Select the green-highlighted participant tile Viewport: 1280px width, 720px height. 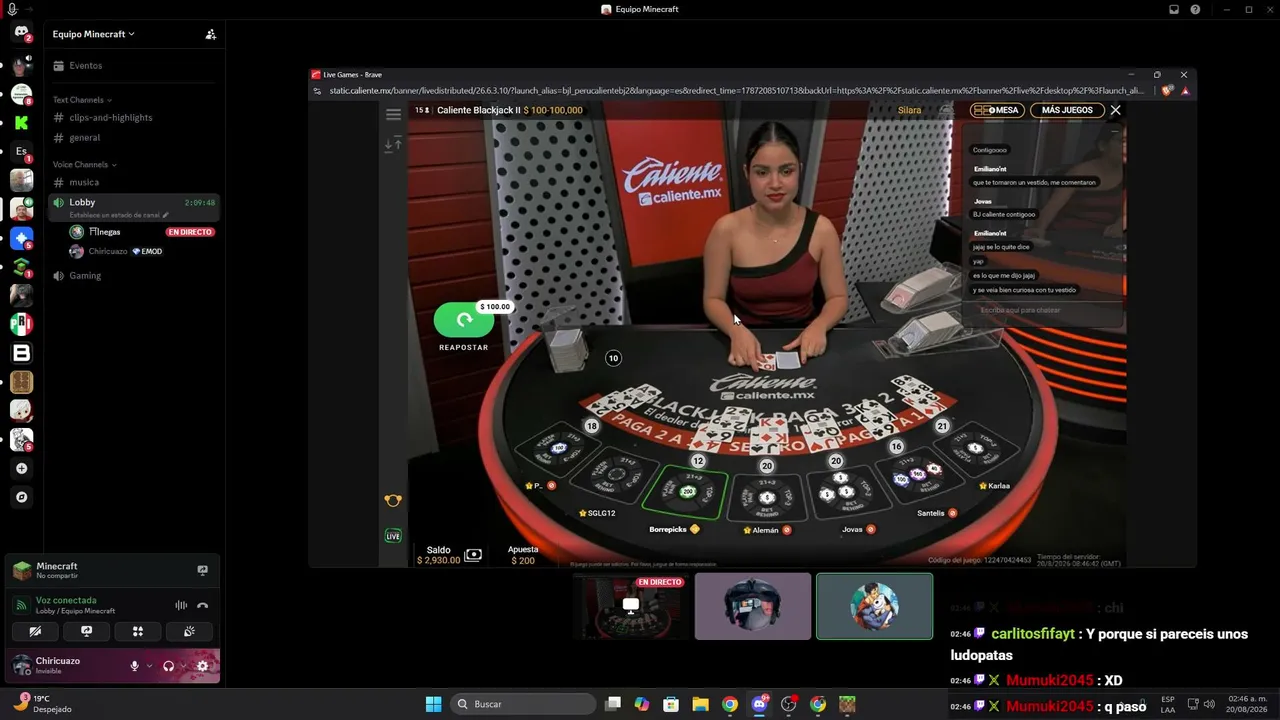click(x=875, y=606)
